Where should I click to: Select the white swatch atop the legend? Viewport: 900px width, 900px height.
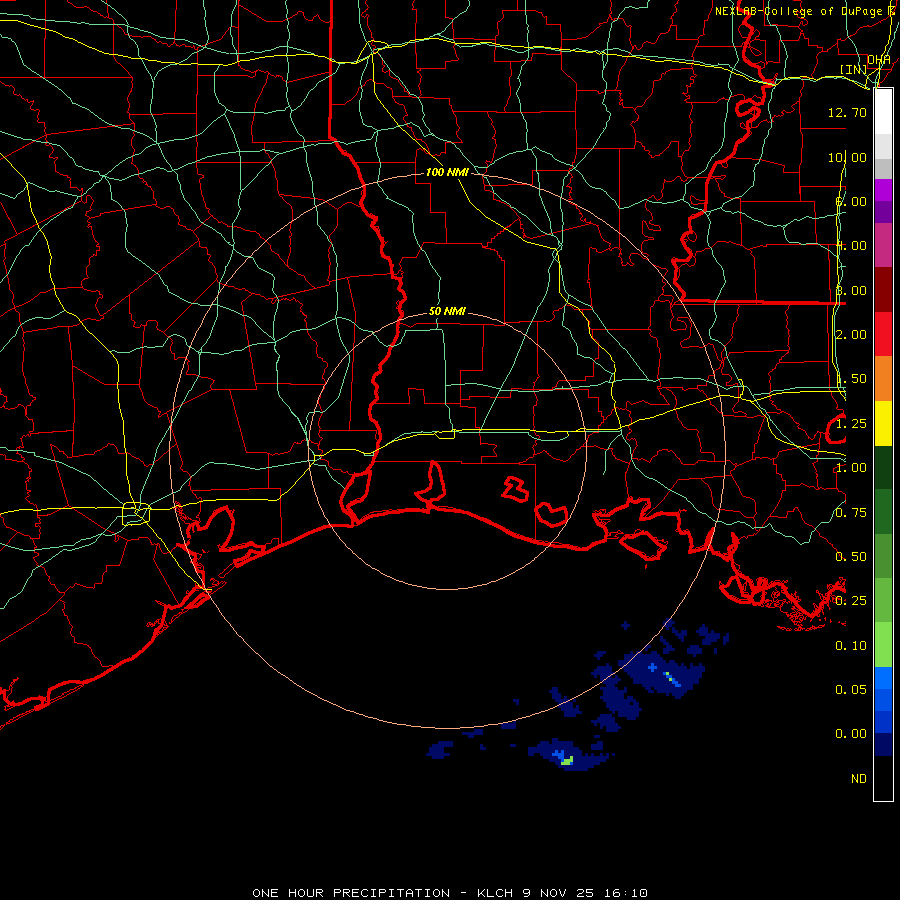coord(883,111)
